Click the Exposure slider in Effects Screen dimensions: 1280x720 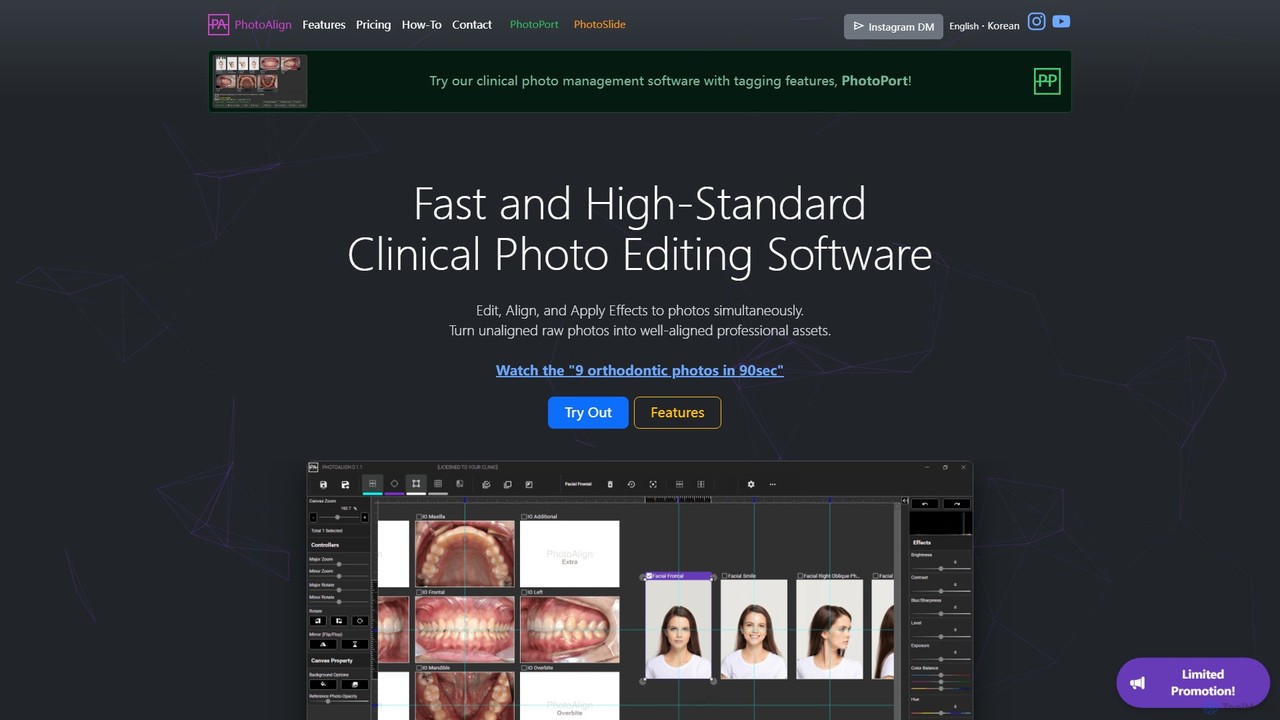click(x=940, y=659)
